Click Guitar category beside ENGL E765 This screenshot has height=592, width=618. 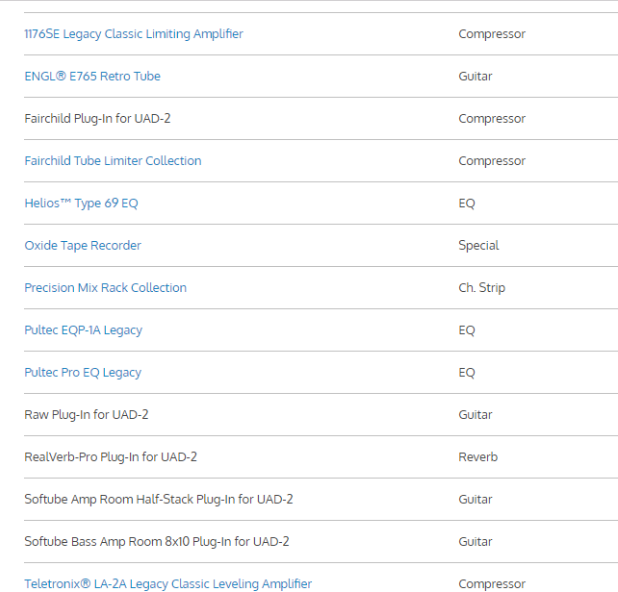click(x=475, y=76)
